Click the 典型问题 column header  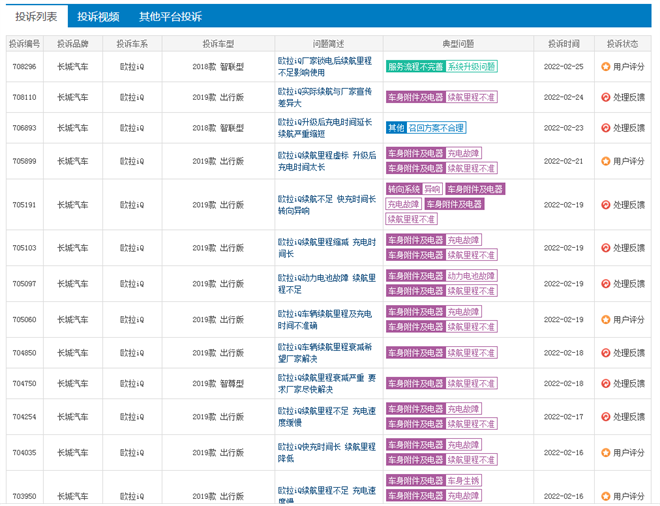coord(458,44)
